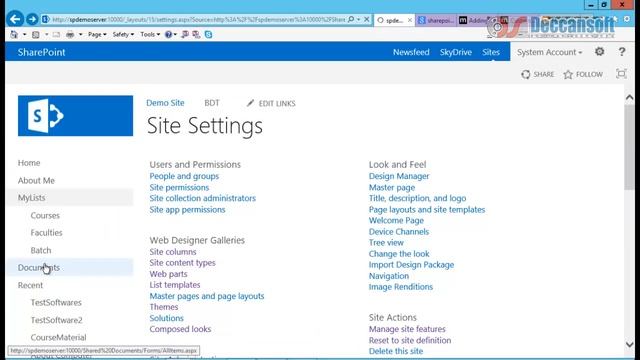Click the browser Back arrow button
The height and width of the screenshot is (360, 640).
pyautogui.click(x=15, y=19)
